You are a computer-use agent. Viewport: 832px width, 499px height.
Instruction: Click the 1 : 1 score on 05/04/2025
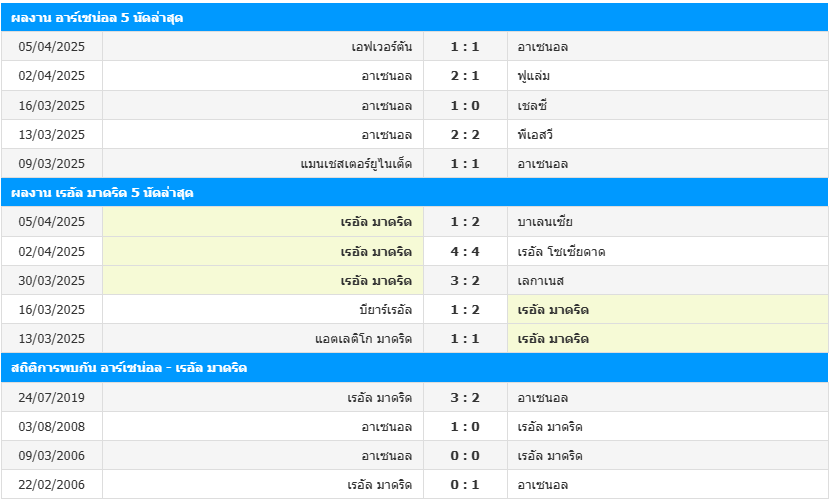pos(465,47)
